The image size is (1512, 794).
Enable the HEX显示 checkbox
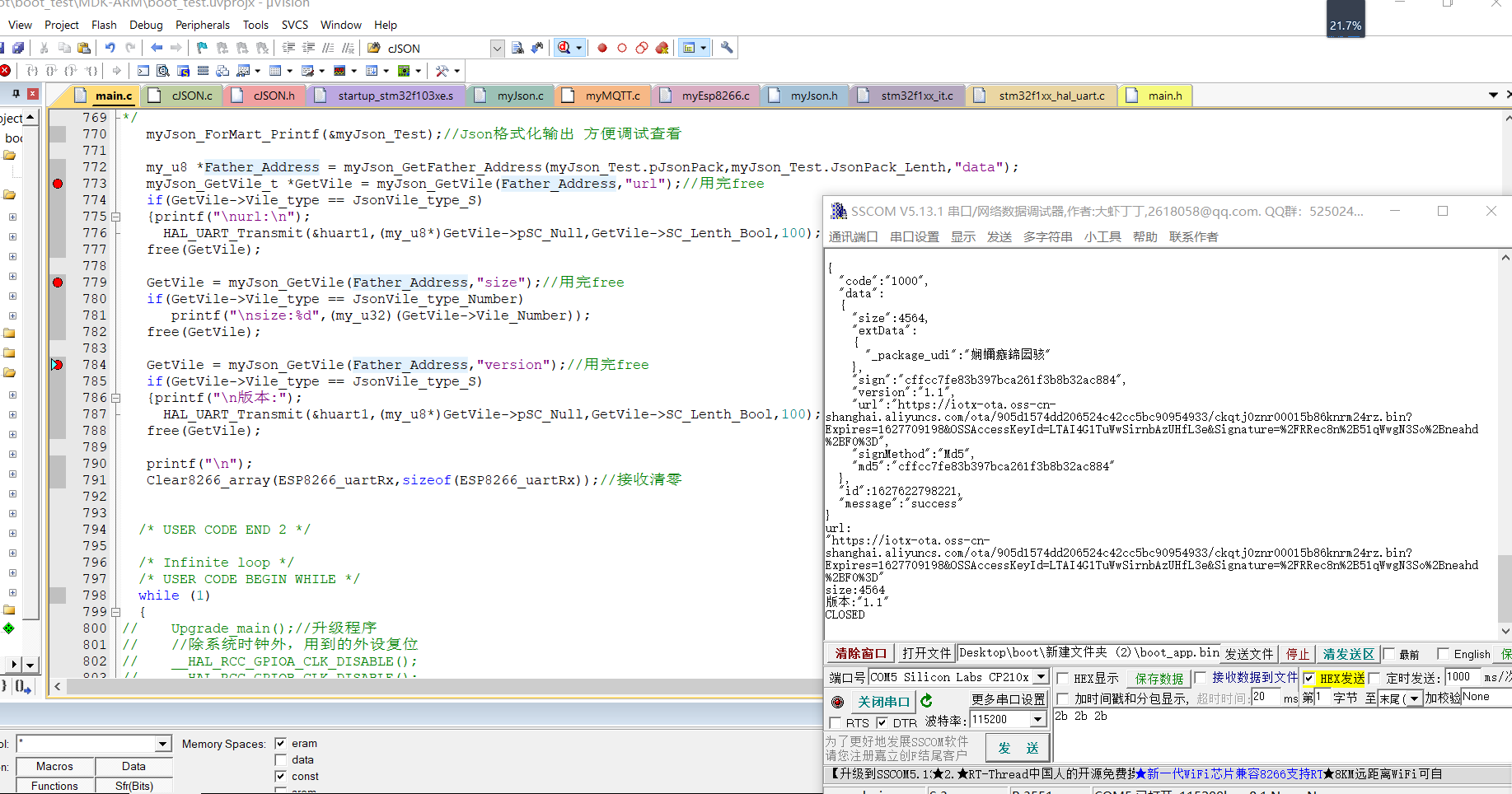(x=1063, y=679)
